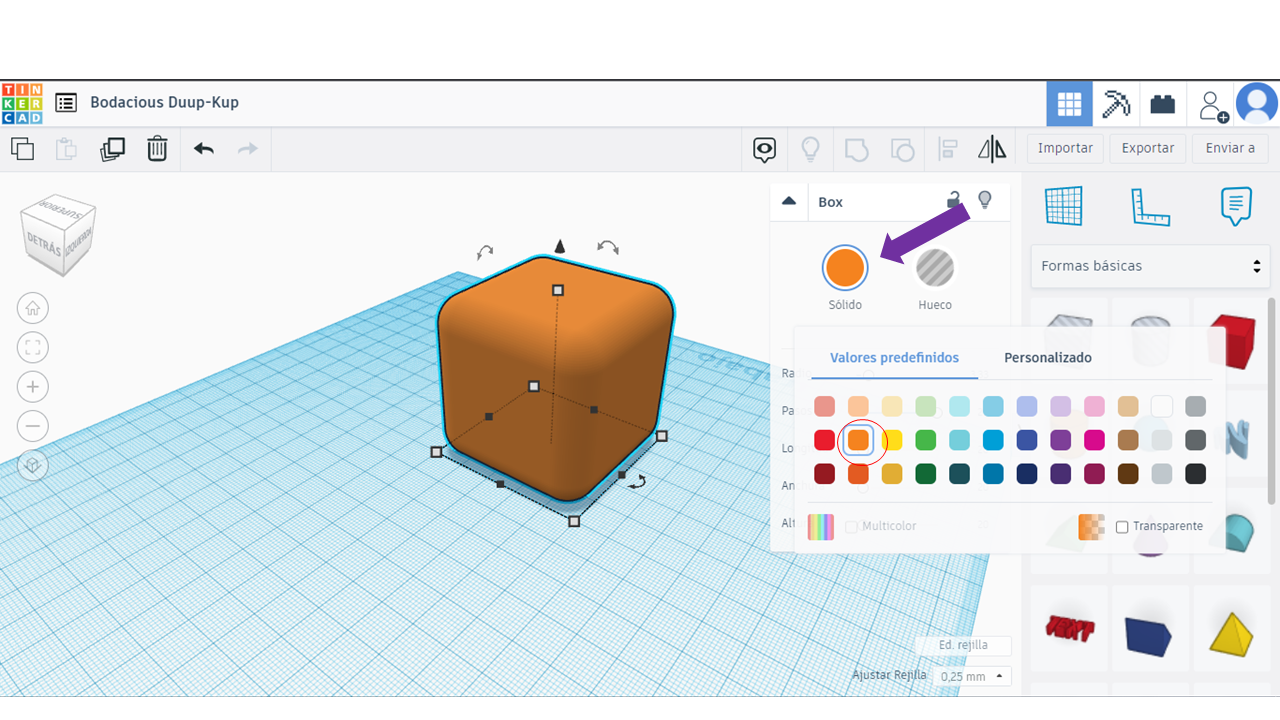Toggle the lock on the Box shape
Viewport: 1280px width, 720px height.
tap(954, 200)
